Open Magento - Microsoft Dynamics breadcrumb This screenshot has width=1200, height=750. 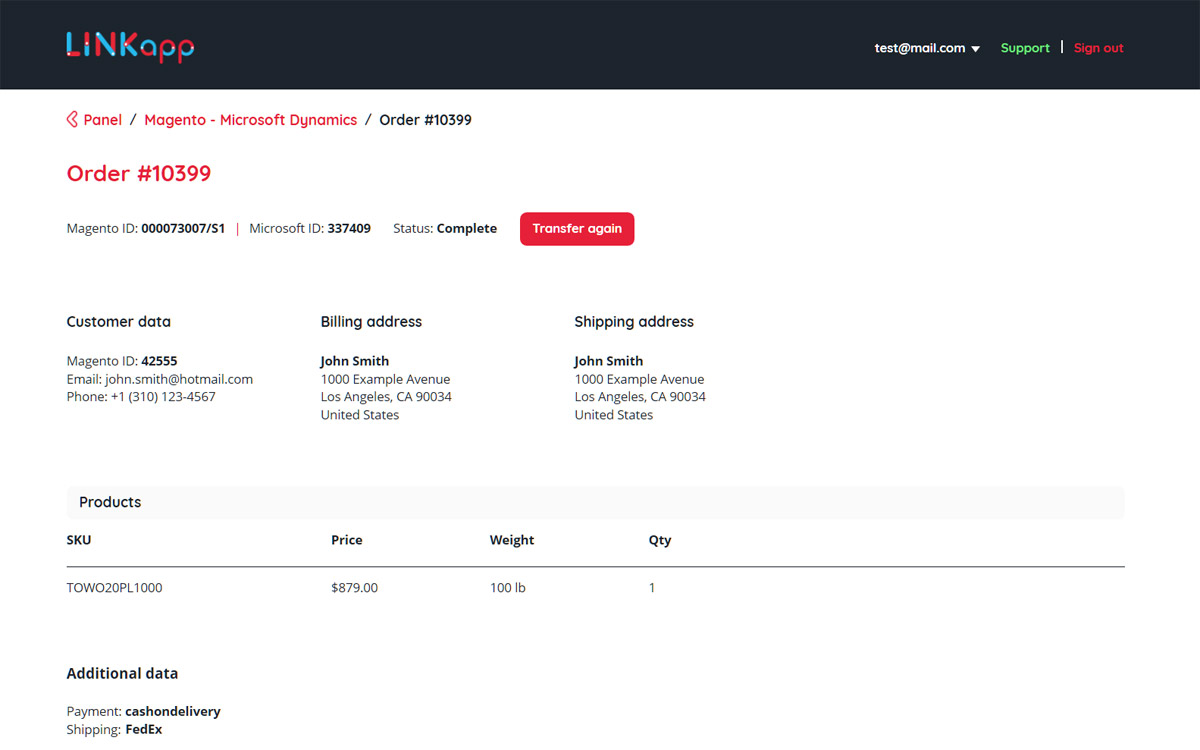point(250,120)
